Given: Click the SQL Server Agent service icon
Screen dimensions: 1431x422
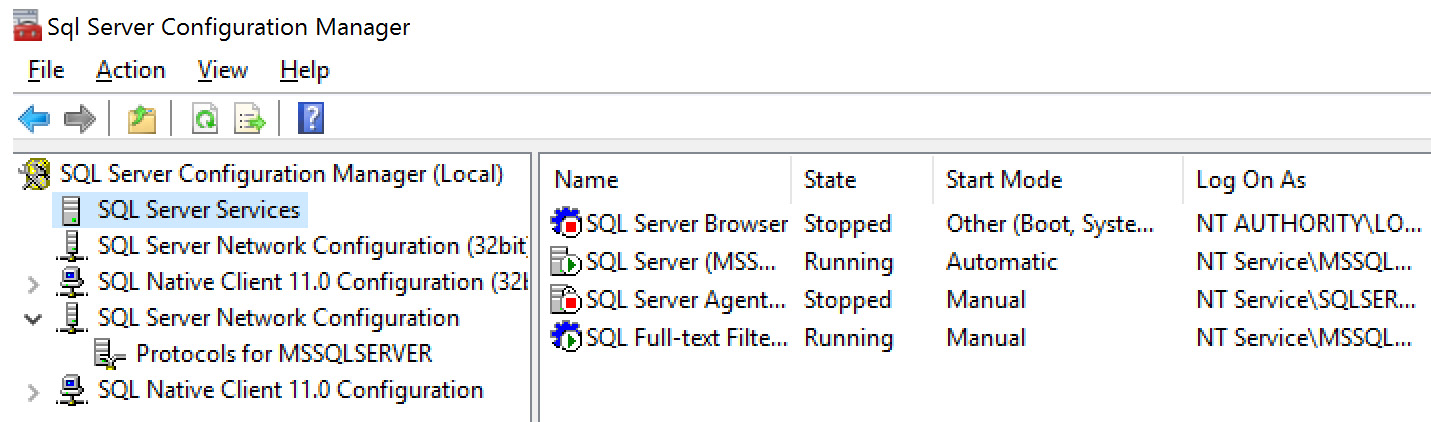Looking at the screenshot, I should click(x=566, y=299).
